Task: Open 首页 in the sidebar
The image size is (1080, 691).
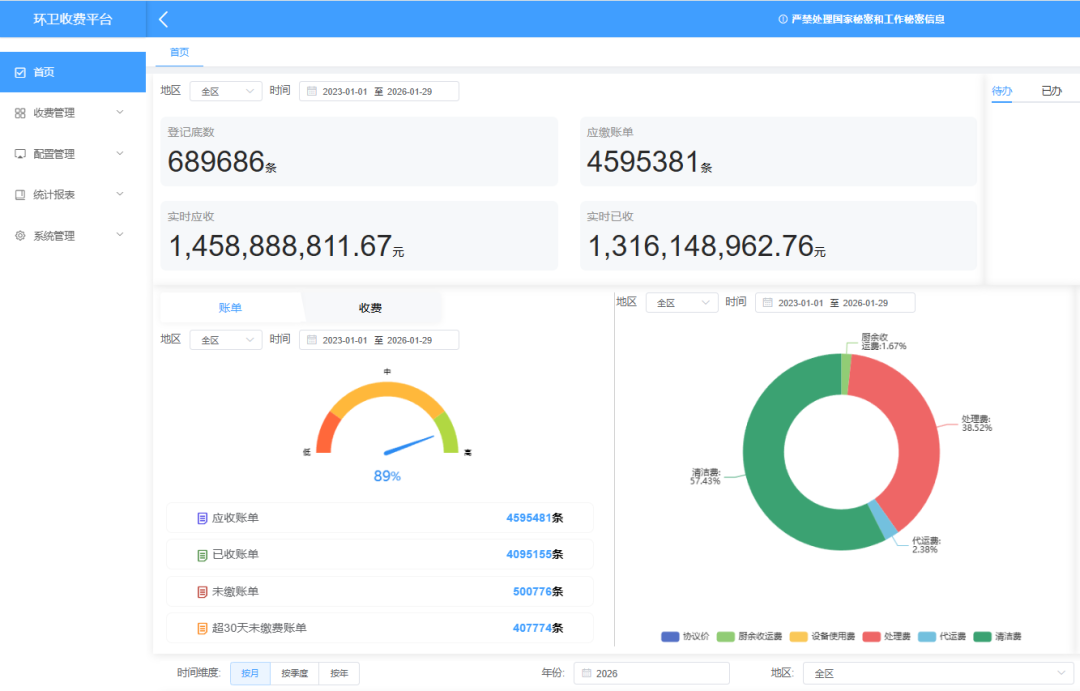Action: pyautogui.click(x=73, y=72)
